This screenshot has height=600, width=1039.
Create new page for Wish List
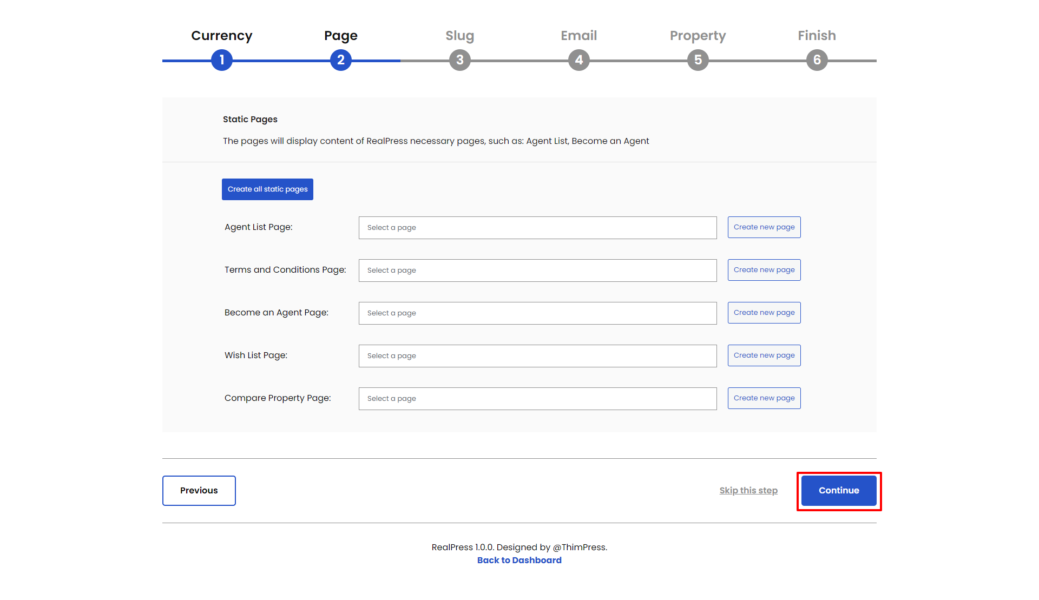pos(764,355)
